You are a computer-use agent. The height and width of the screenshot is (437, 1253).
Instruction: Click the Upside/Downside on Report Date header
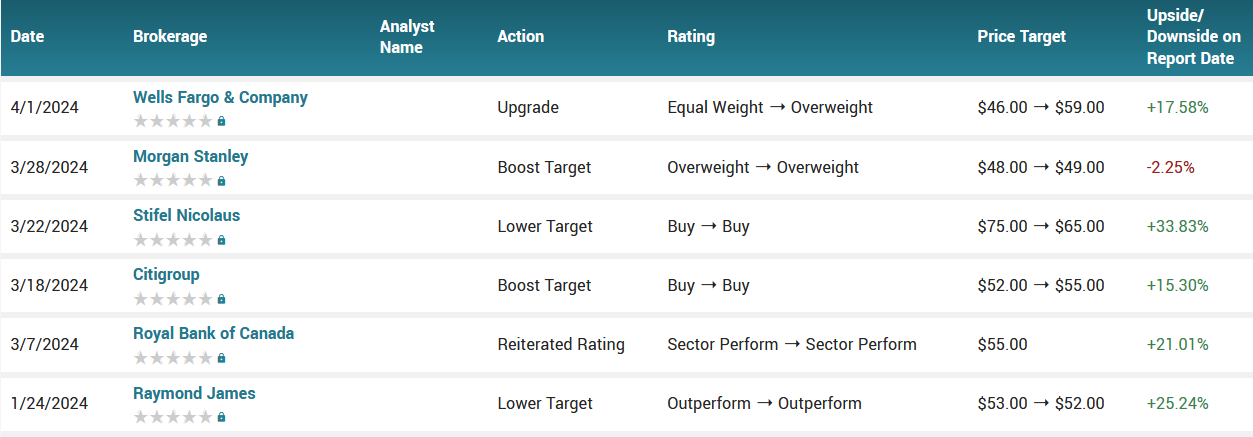click(1193, 38)
